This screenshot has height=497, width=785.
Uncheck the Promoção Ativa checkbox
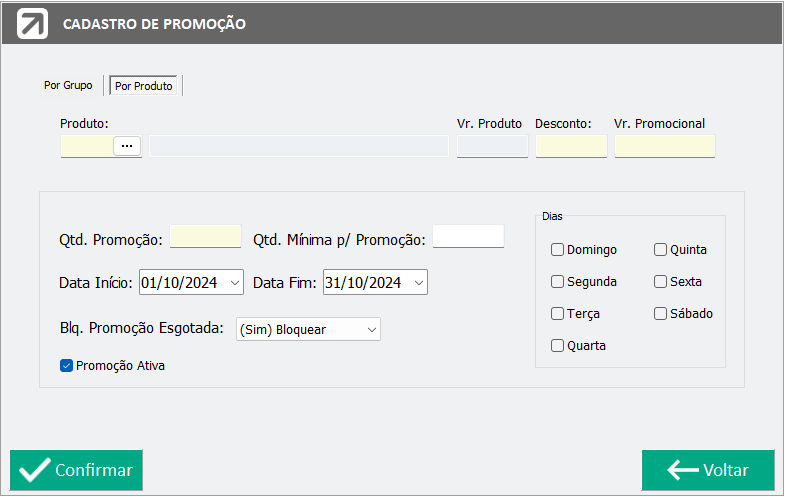67,366
